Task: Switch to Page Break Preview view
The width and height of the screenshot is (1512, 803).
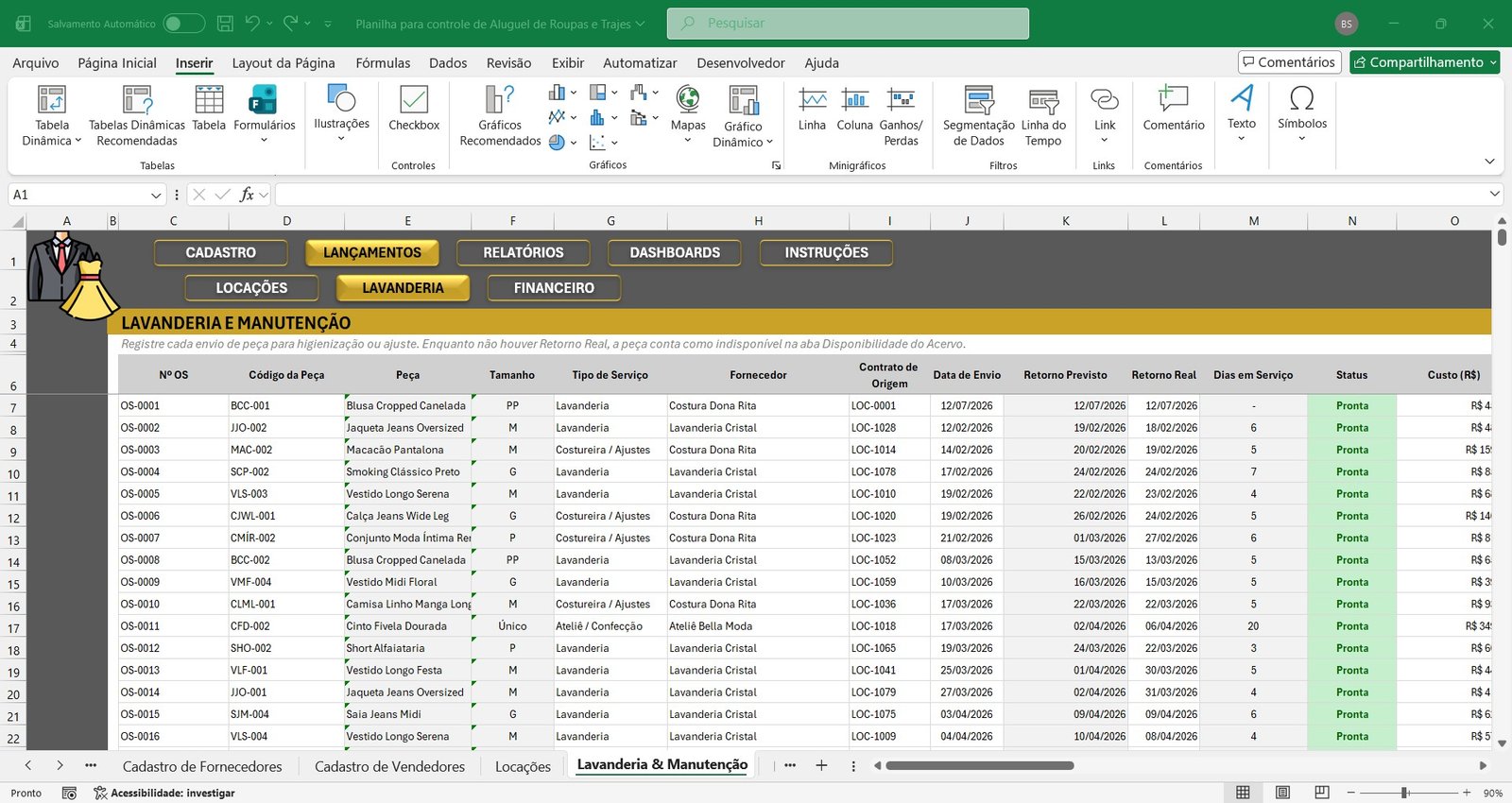Action: [x=1322, y=793]
